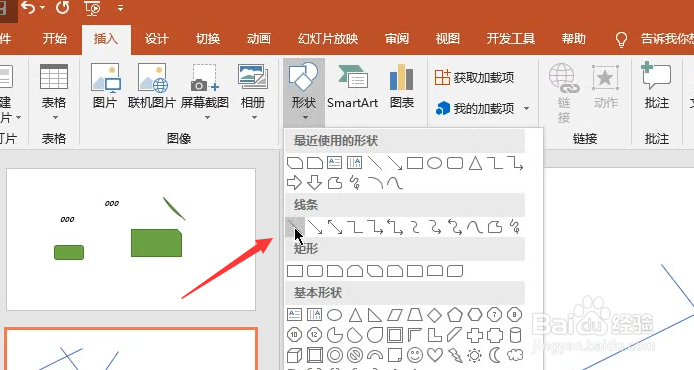This screenshot has height=370, width=694.
Task: Click the 图表 chart button
Action: pyautogui.click(x=401, y=86)
